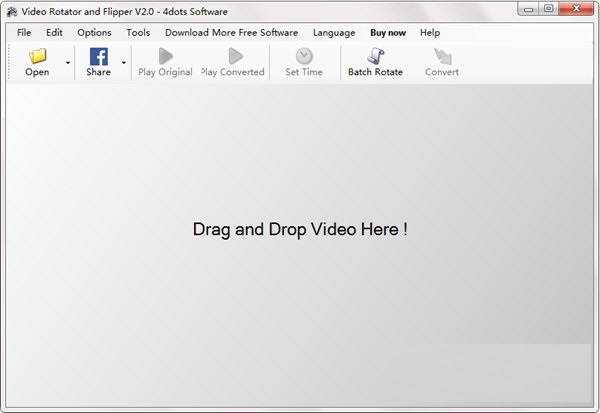Click the app icon in title bar
The height and width of the screenshot is (413, 600).
point(12,9)
